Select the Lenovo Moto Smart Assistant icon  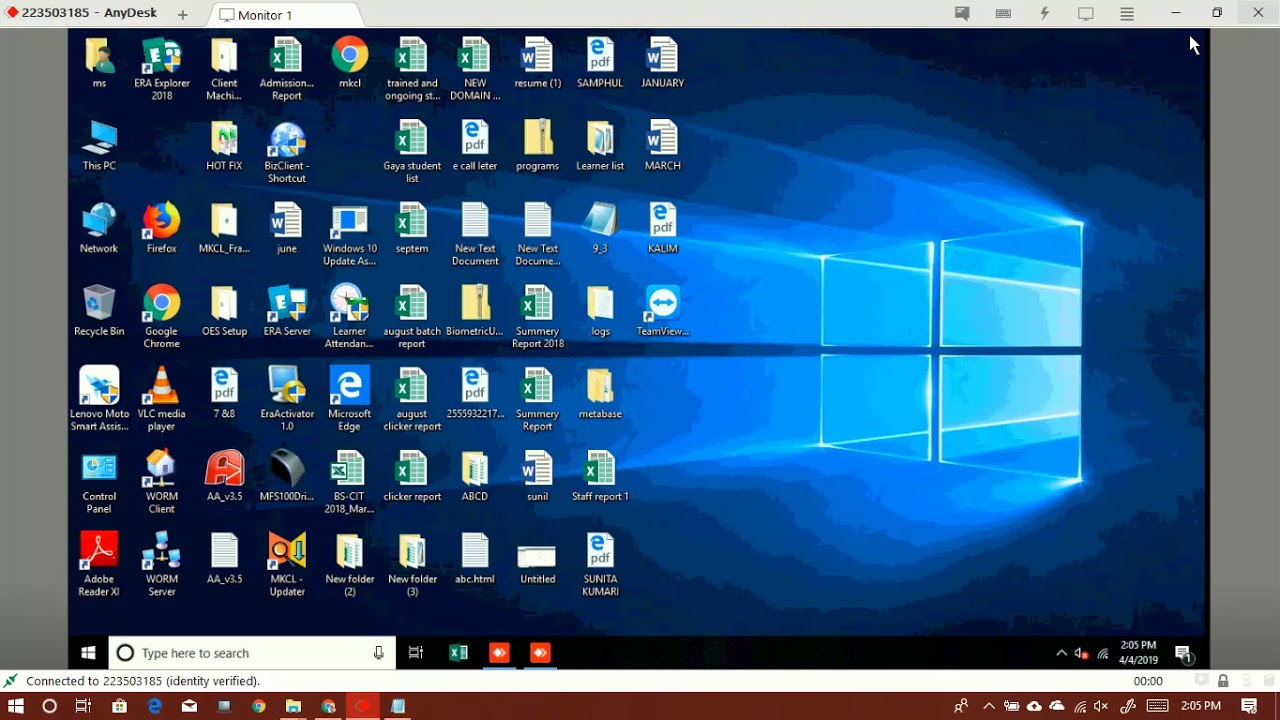[x=99, y=400]
